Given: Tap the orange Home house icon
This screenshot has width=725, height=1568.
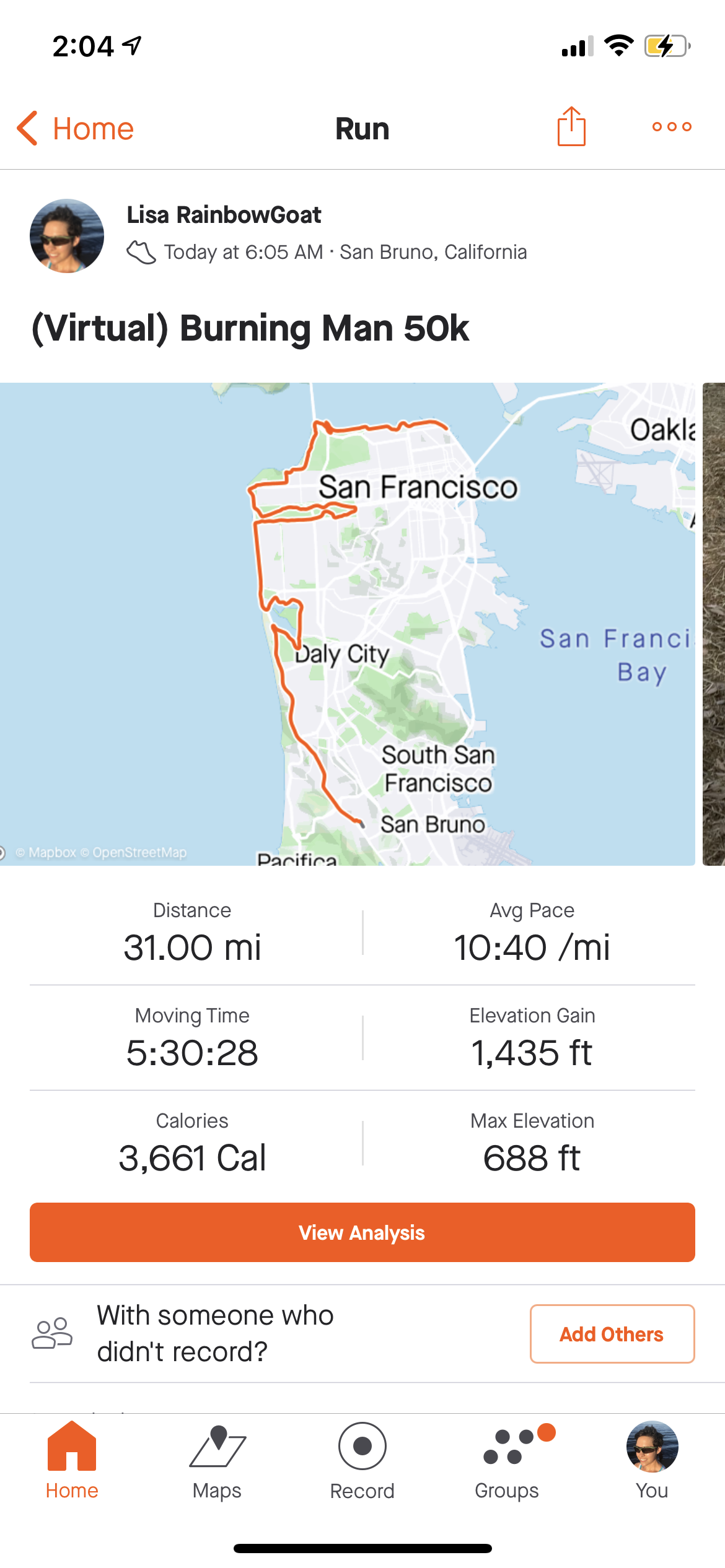Looking at the screenshot, I should coord(72,1446).
